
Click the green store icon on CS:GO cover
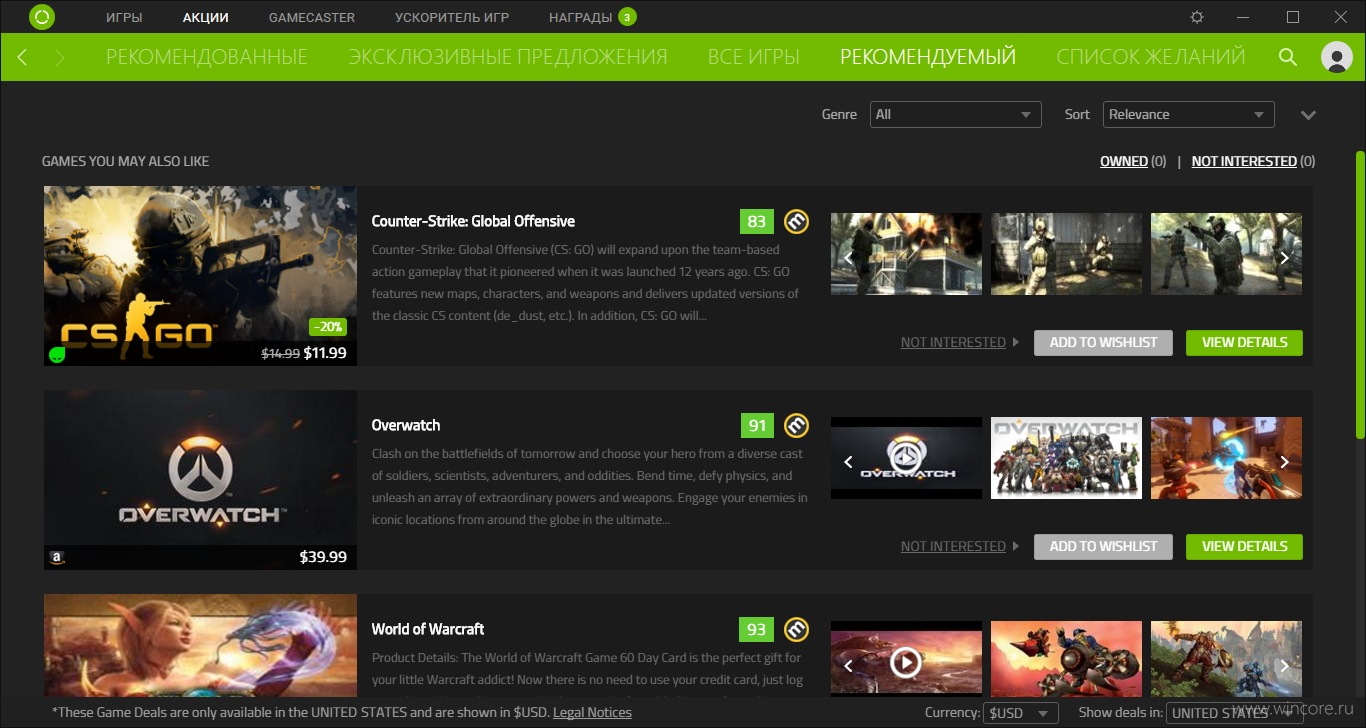coord(57,354)
